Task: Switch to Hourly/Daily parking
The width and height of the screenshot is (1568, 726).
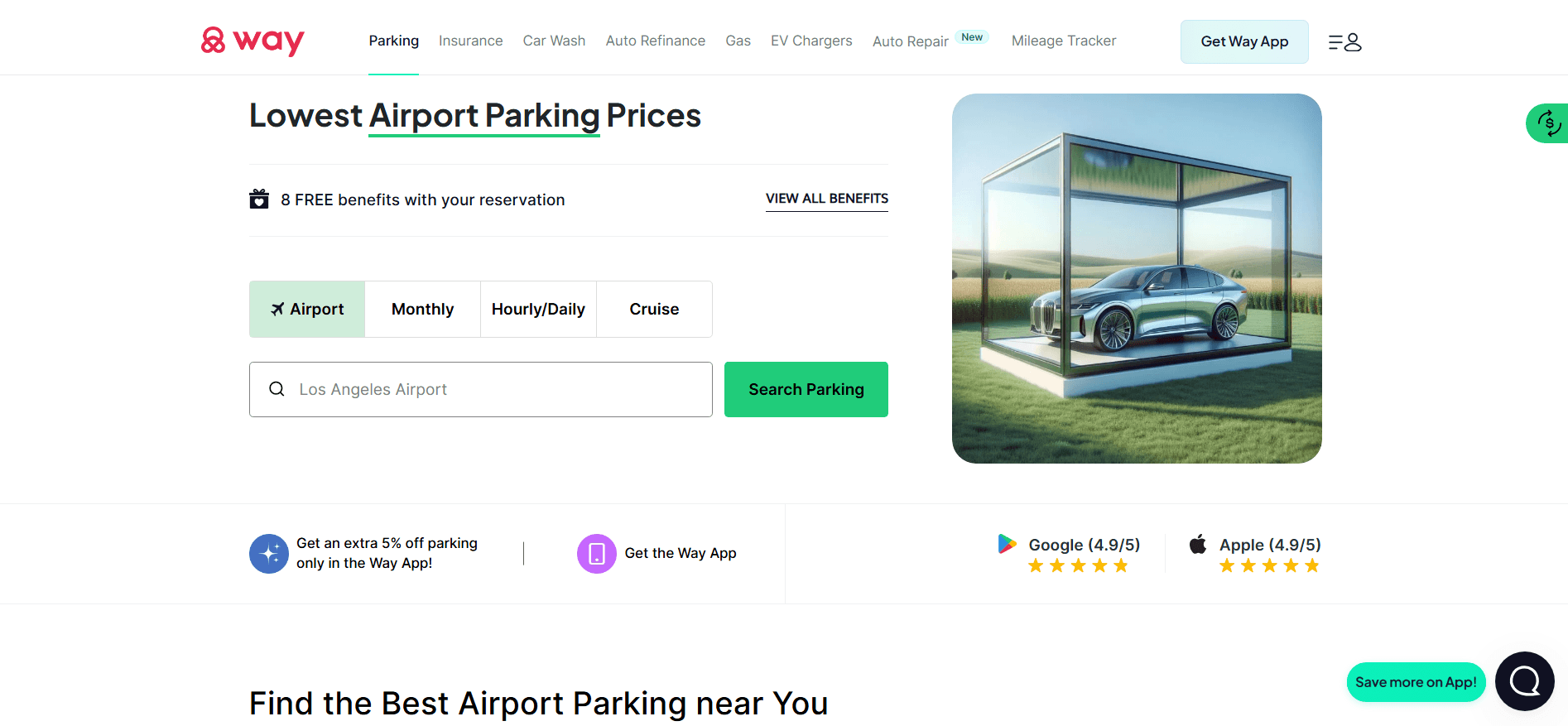Action: click(538, 309)
